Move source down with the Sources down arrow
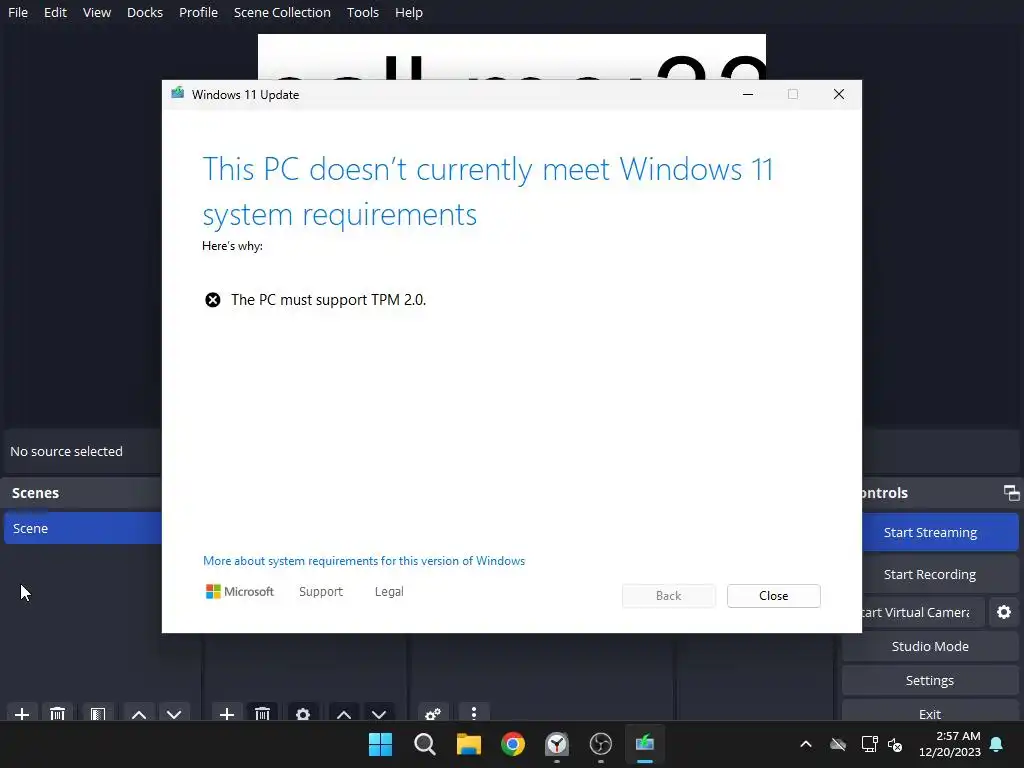The height and width of the screenshot is (768, 1024). point(379,714)
